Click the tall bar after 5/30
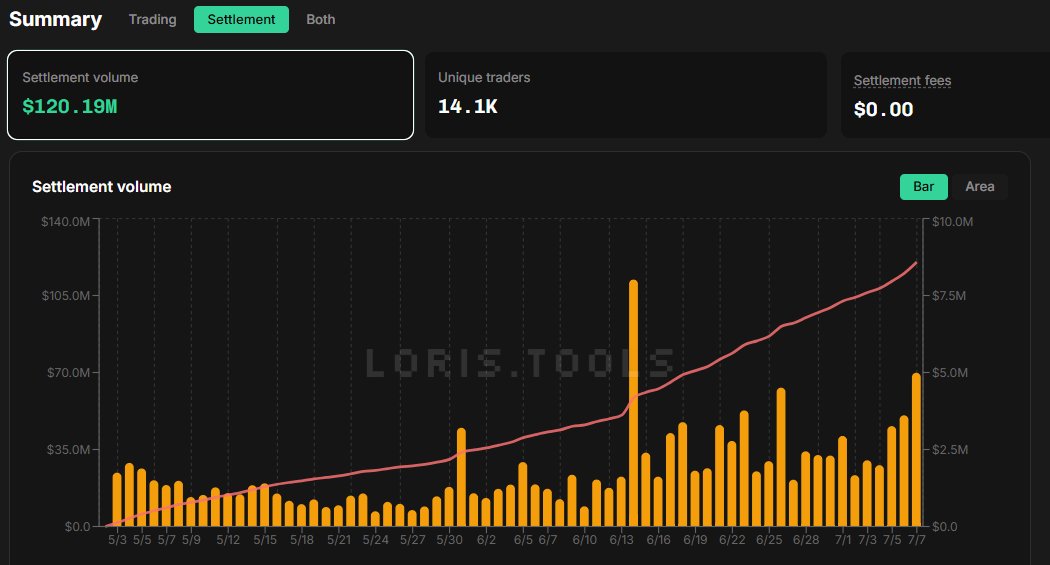The width and height of the screenshot is (1050, 565). point(461,477)
